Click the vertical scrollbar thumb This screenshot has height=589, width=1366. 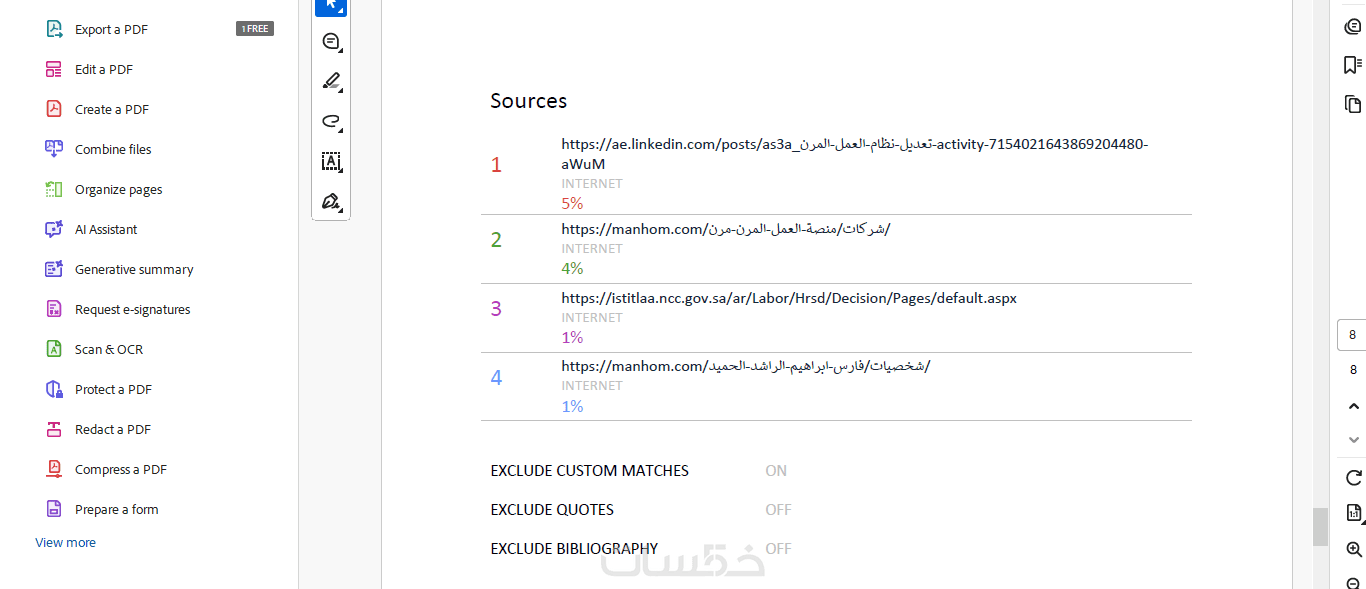1321,526
